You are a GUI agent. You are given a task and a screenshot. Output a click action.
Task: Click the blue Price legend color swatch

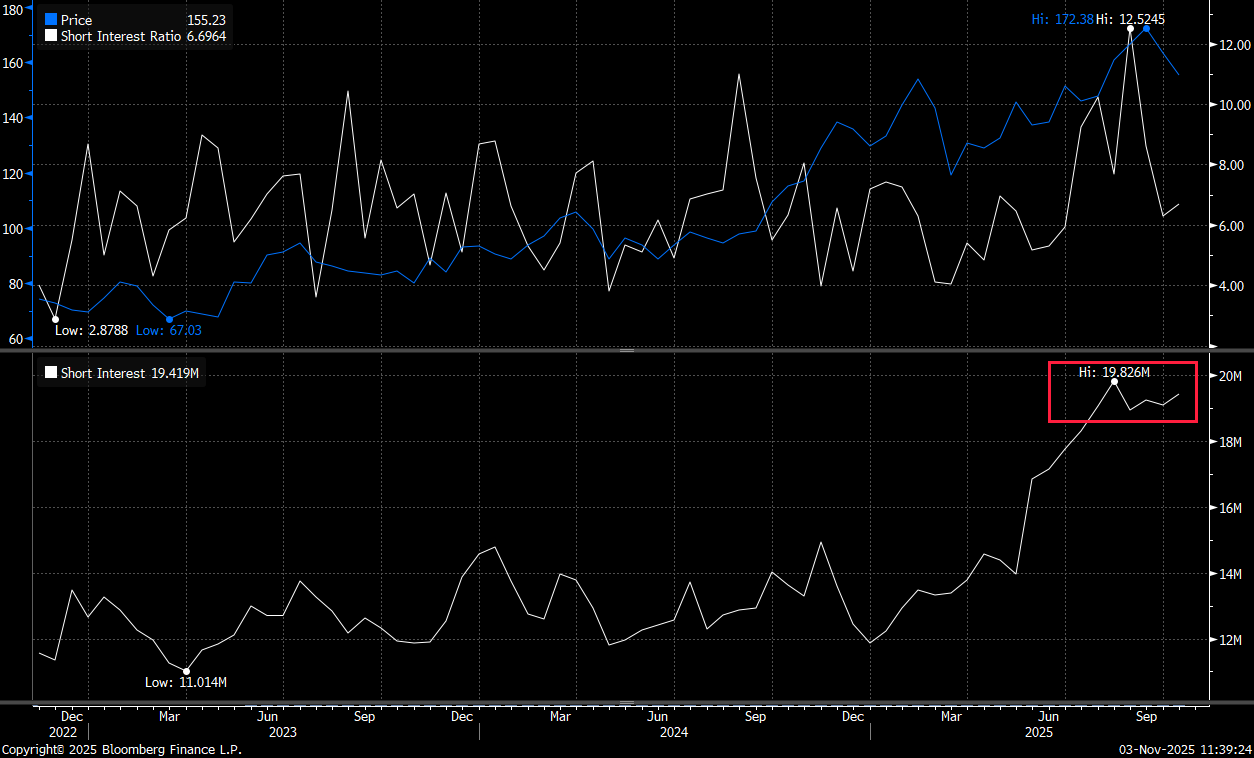coord(51,19)
